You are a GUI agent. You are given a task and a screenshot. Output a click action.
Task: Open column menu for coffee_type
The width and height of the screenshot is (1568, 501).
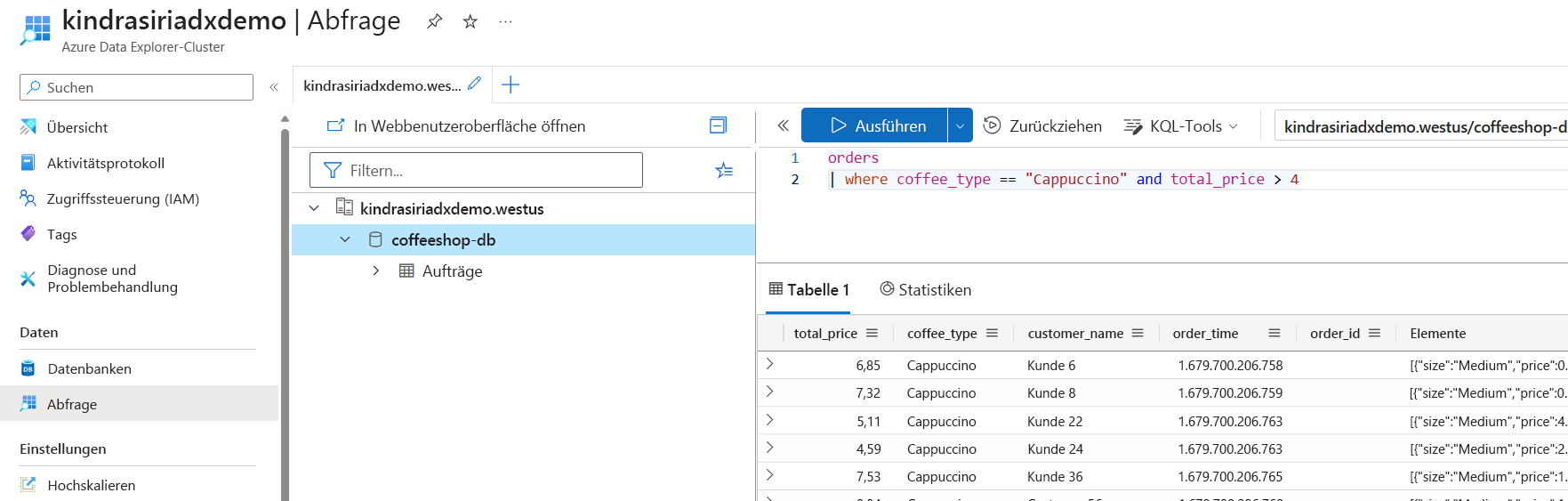(992, 333)
